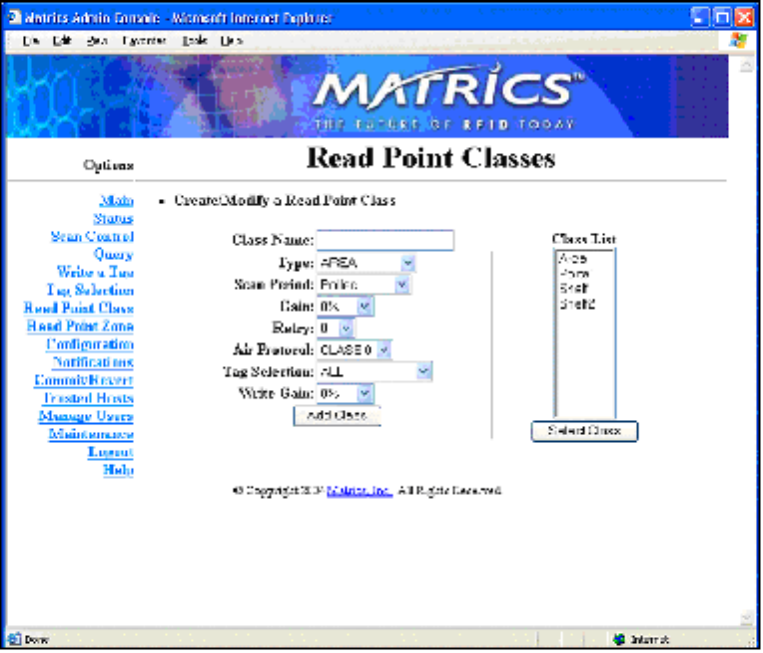Close the Internet Explorer window
The width and height of the screenshot is (763, 653).
click(745, 18)
